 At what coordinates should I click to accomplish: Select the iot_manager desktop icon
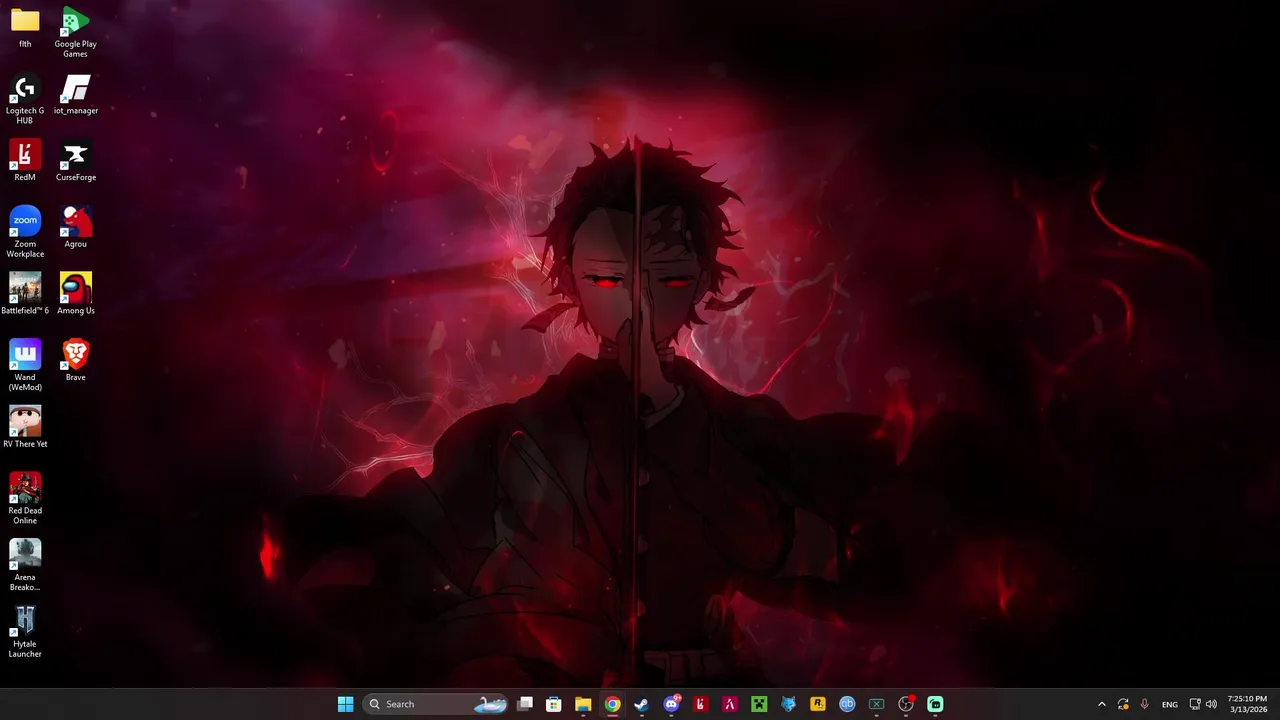point(76,94)
